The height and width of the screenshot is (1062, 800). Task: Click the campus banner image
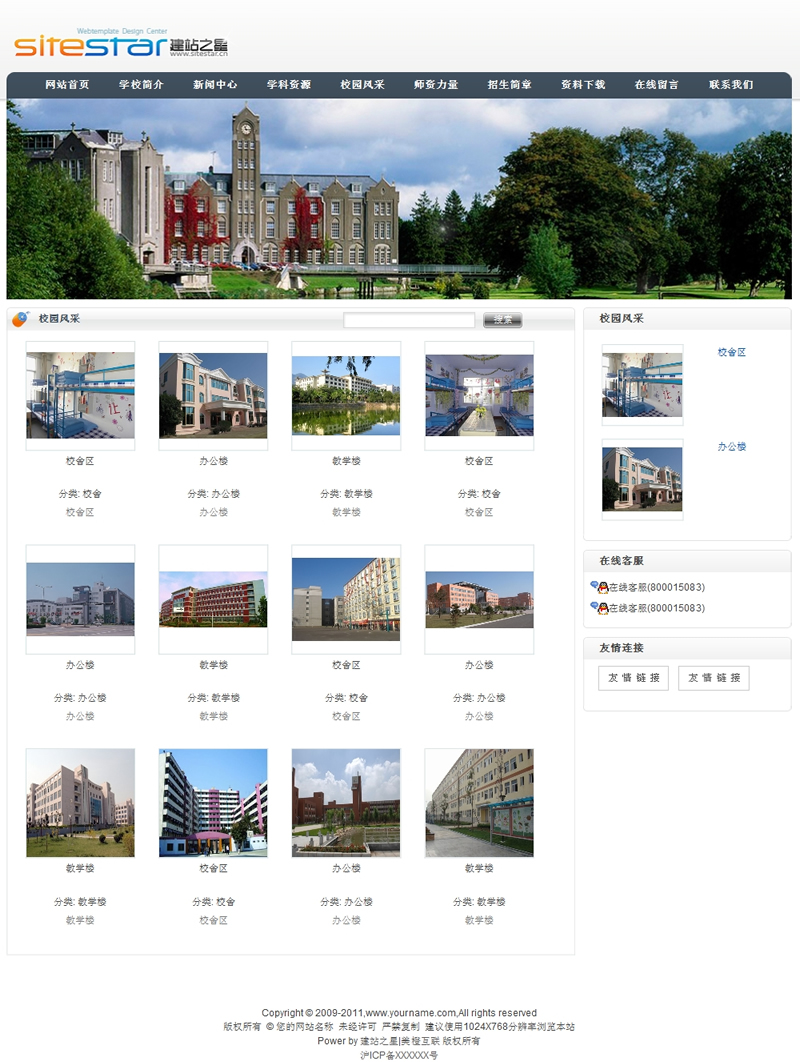point(399,198)
